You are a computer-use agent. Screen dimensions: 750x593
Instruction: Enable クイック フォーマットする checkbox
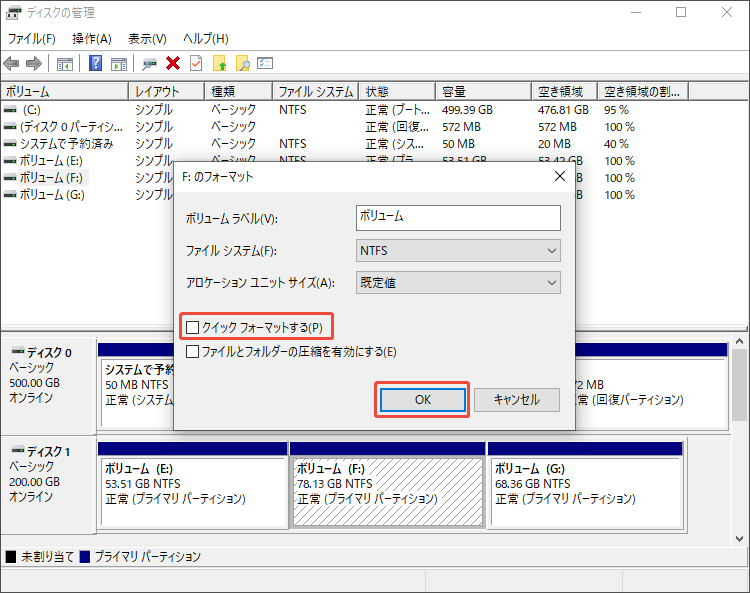pos(192,328)
